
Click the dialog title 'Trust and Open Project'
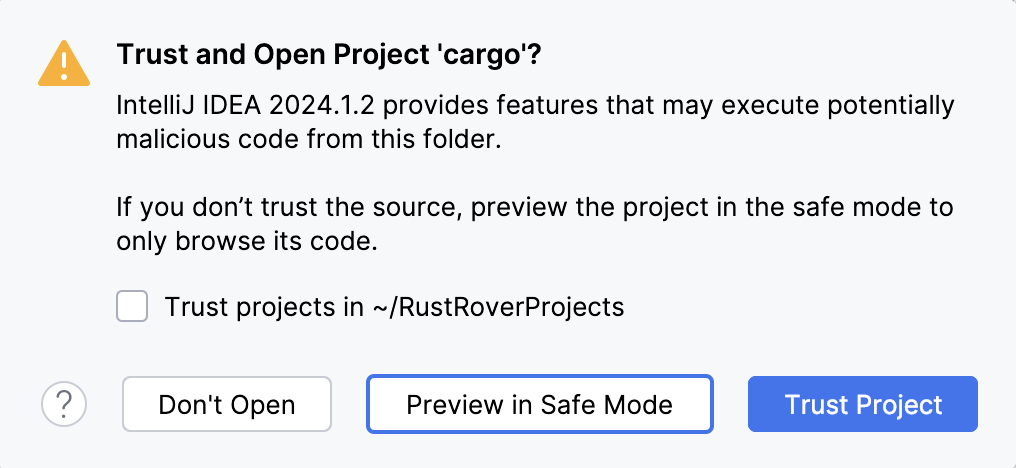pyautogui.click(x=260, y=54)
